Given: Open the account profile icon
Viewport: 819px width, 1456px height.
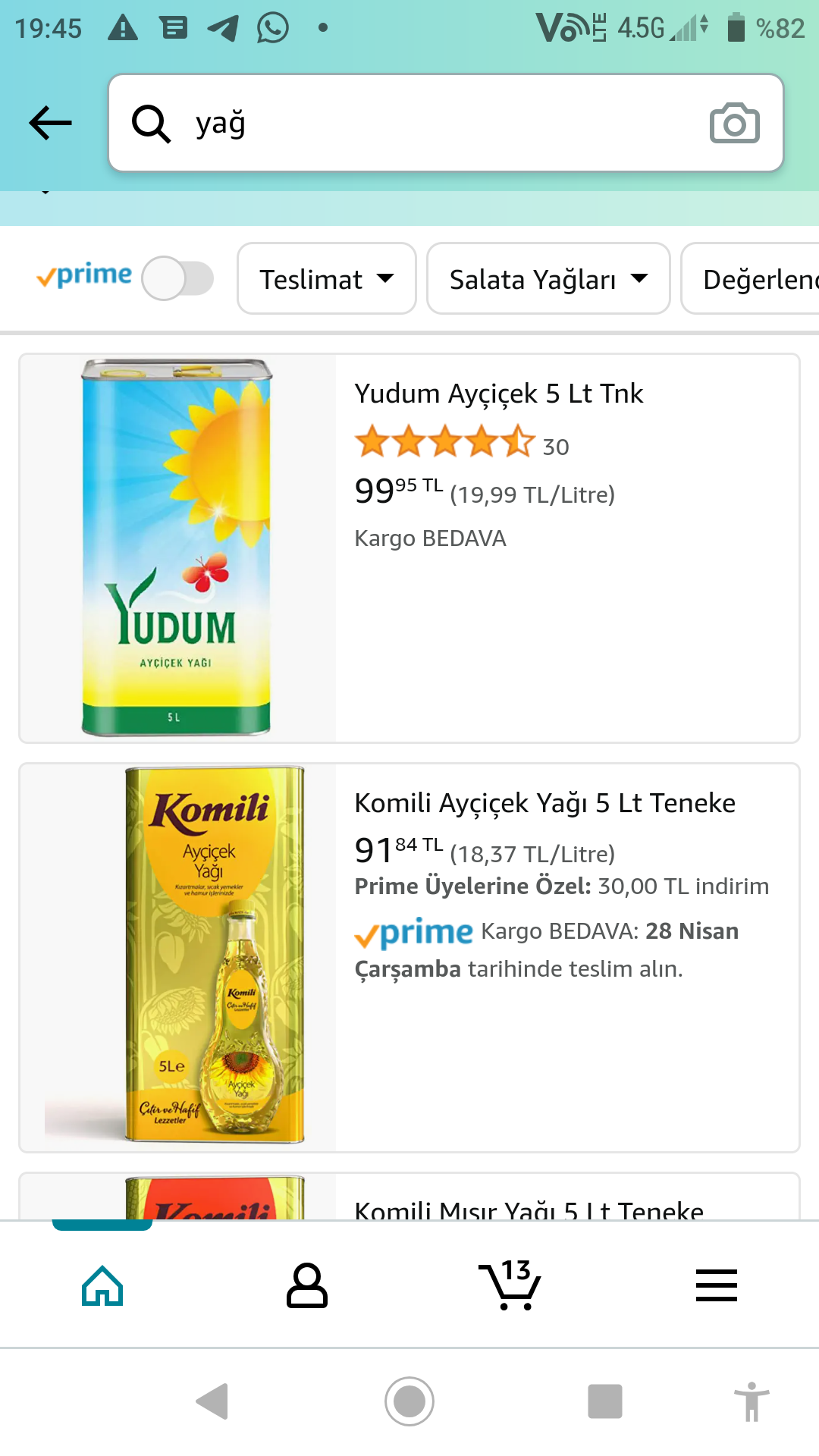Looking at the screenshot, I should point(307,1285).
